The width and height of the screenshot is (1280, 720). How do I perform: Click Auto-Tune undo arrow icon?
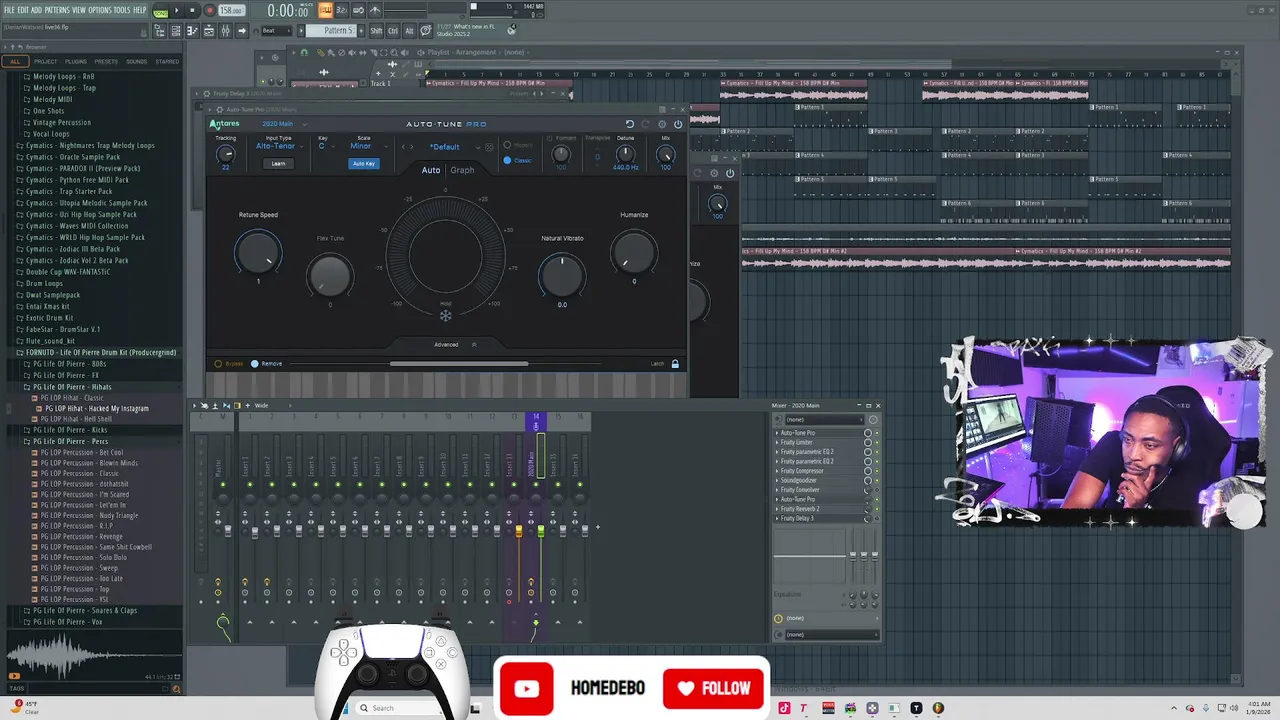point(629,124)
